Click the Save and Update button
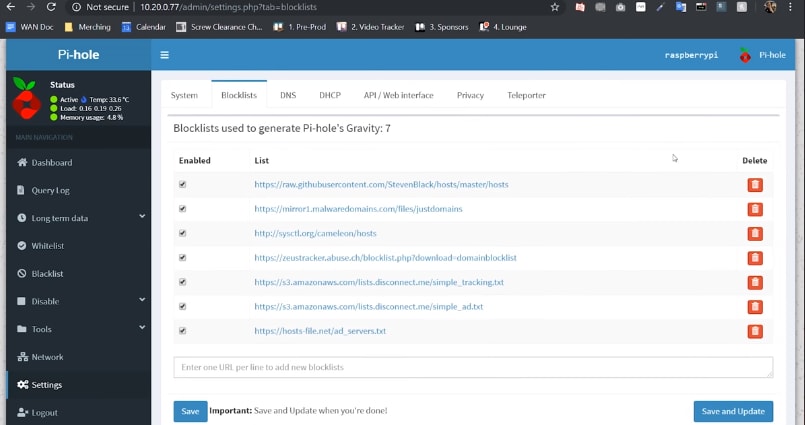 click(733, 411)
